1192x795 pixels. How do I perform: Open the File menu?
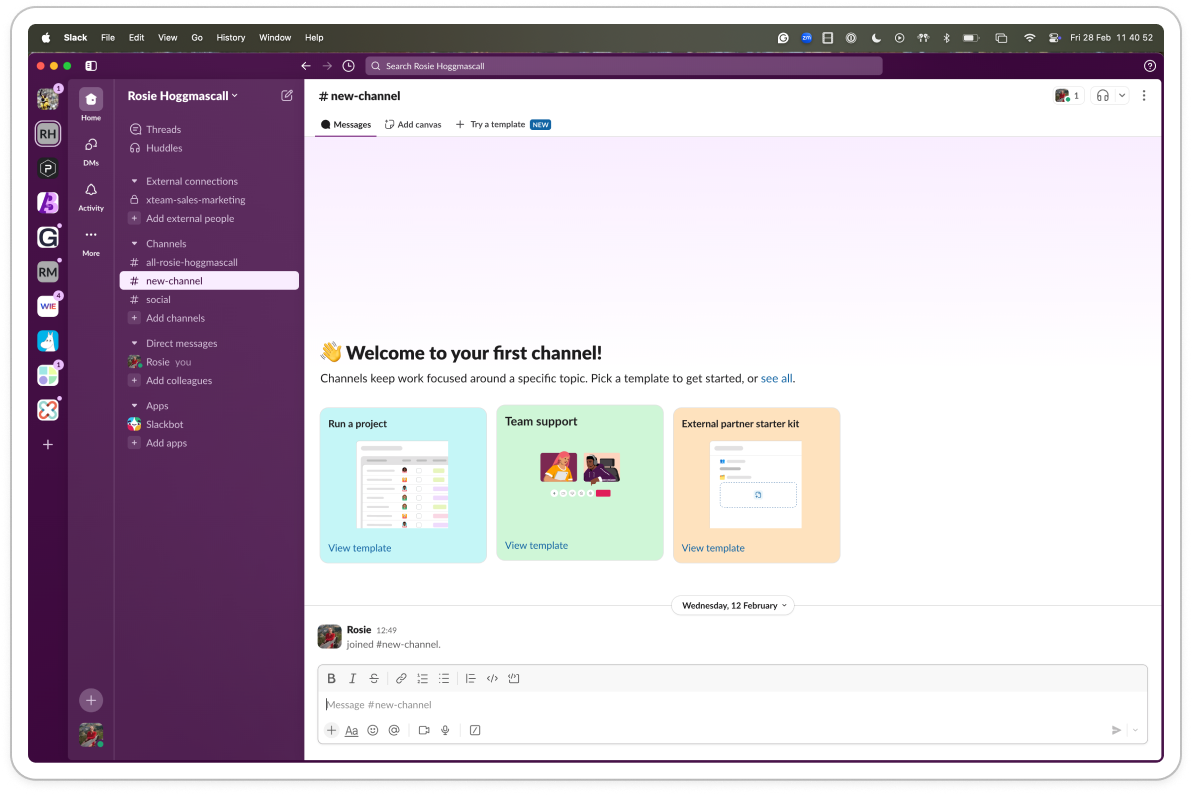coord(108,37)
